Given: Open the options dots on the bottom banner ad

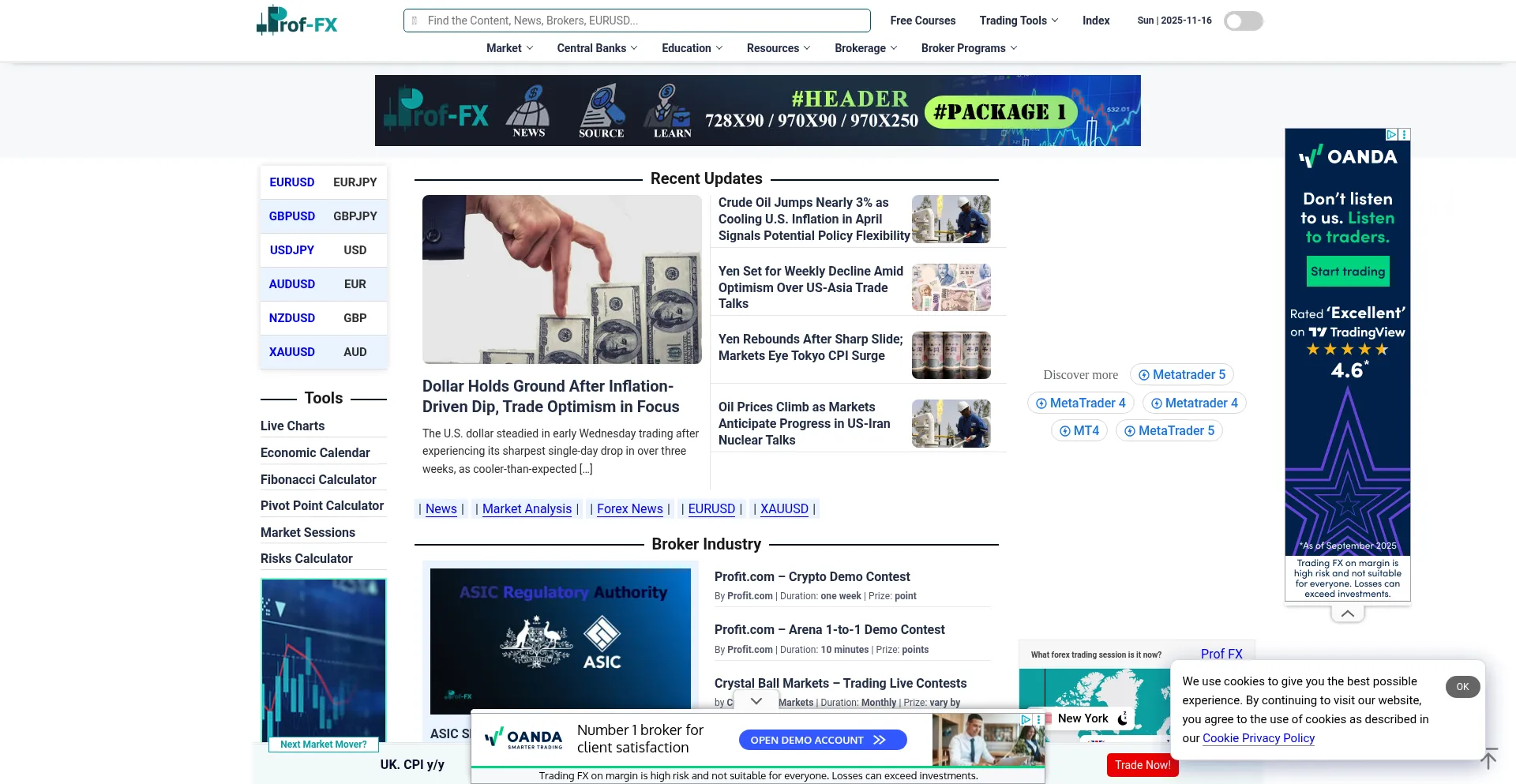Looking at the screenshot, I should click(1038, 720).
